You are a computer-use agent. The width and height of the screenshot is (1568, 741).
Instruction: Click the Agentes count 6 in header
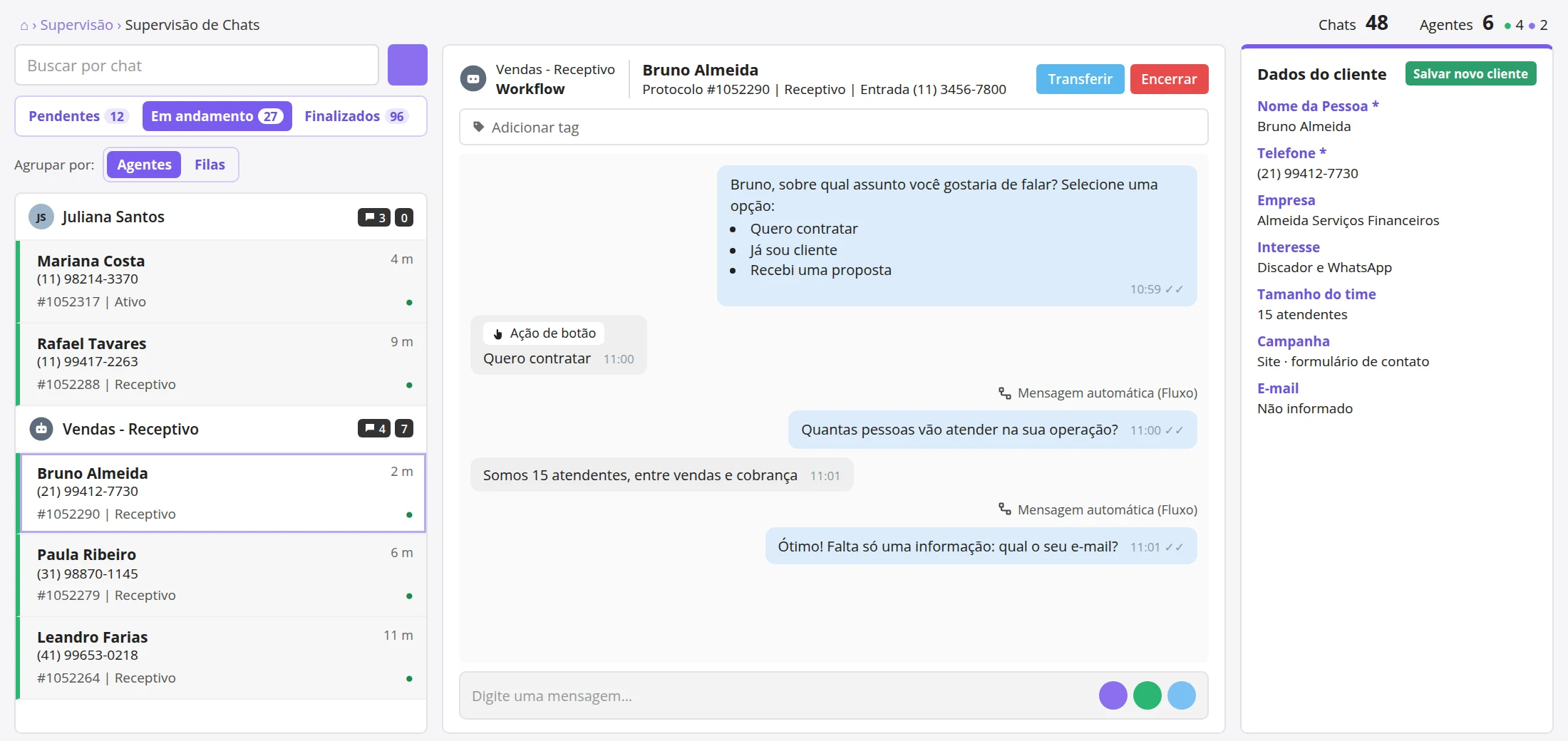click(1487, 24)
